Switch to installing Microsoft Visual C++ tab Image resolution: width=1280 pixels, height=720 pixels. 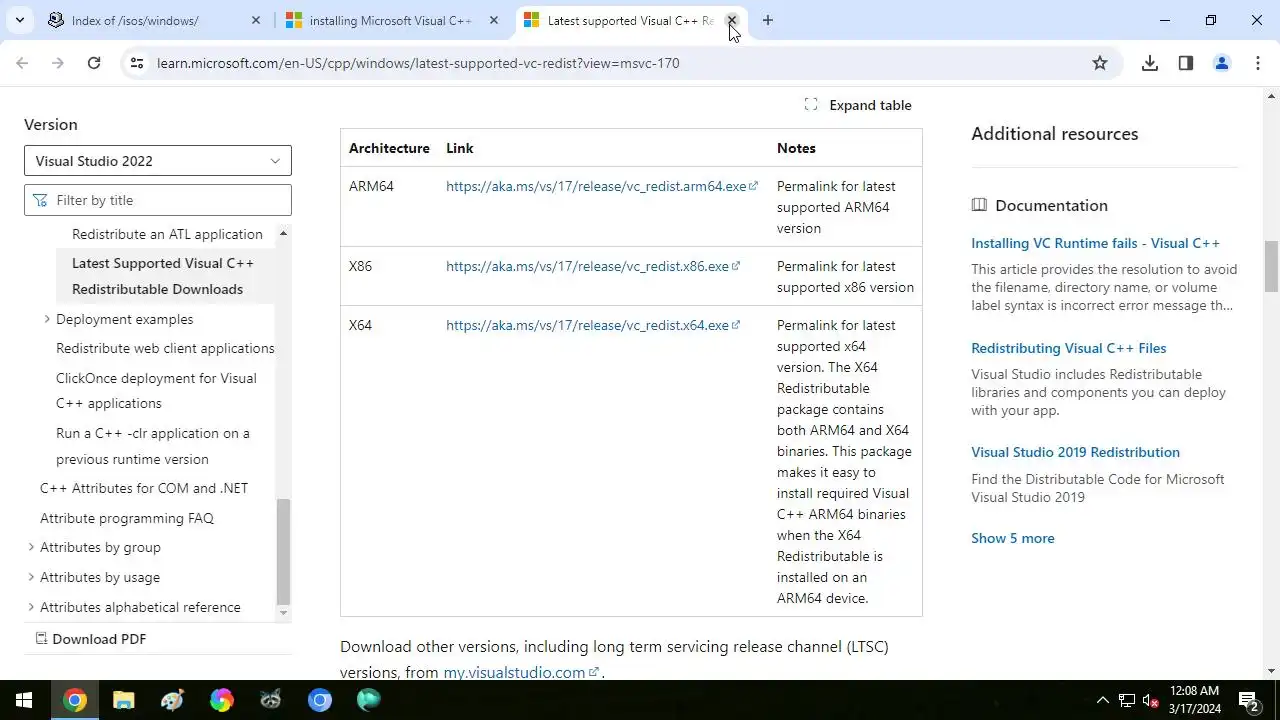390,20
